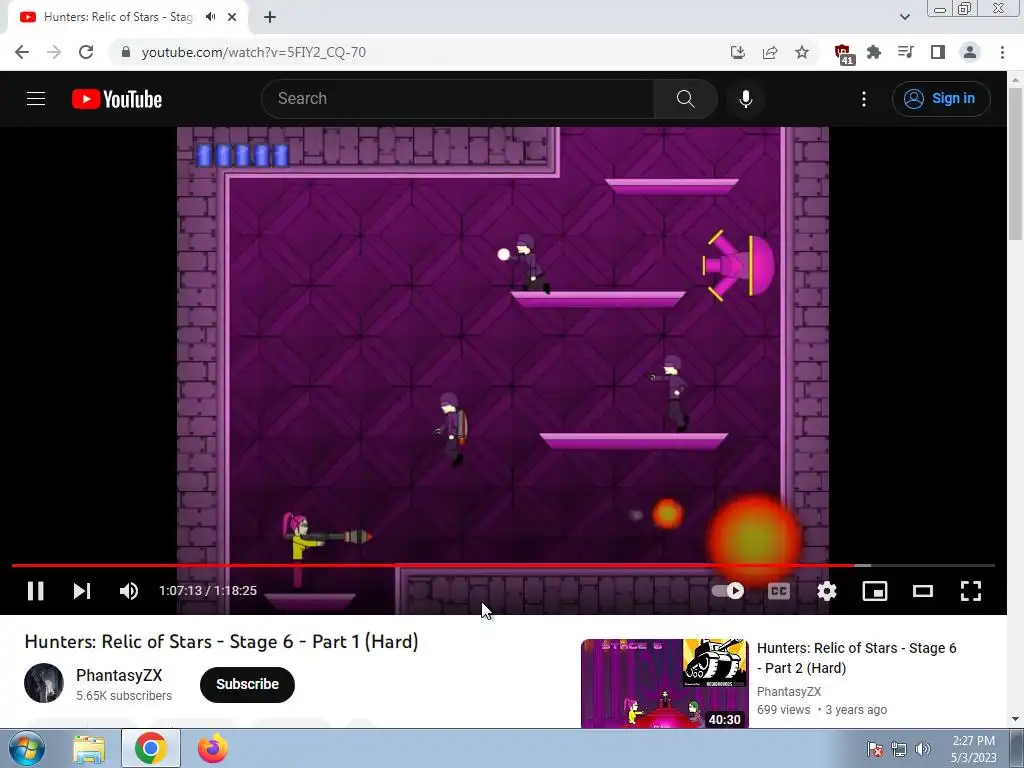
Task: Open Windows Explorer from taskbar
Action: [x=88, y=748]
